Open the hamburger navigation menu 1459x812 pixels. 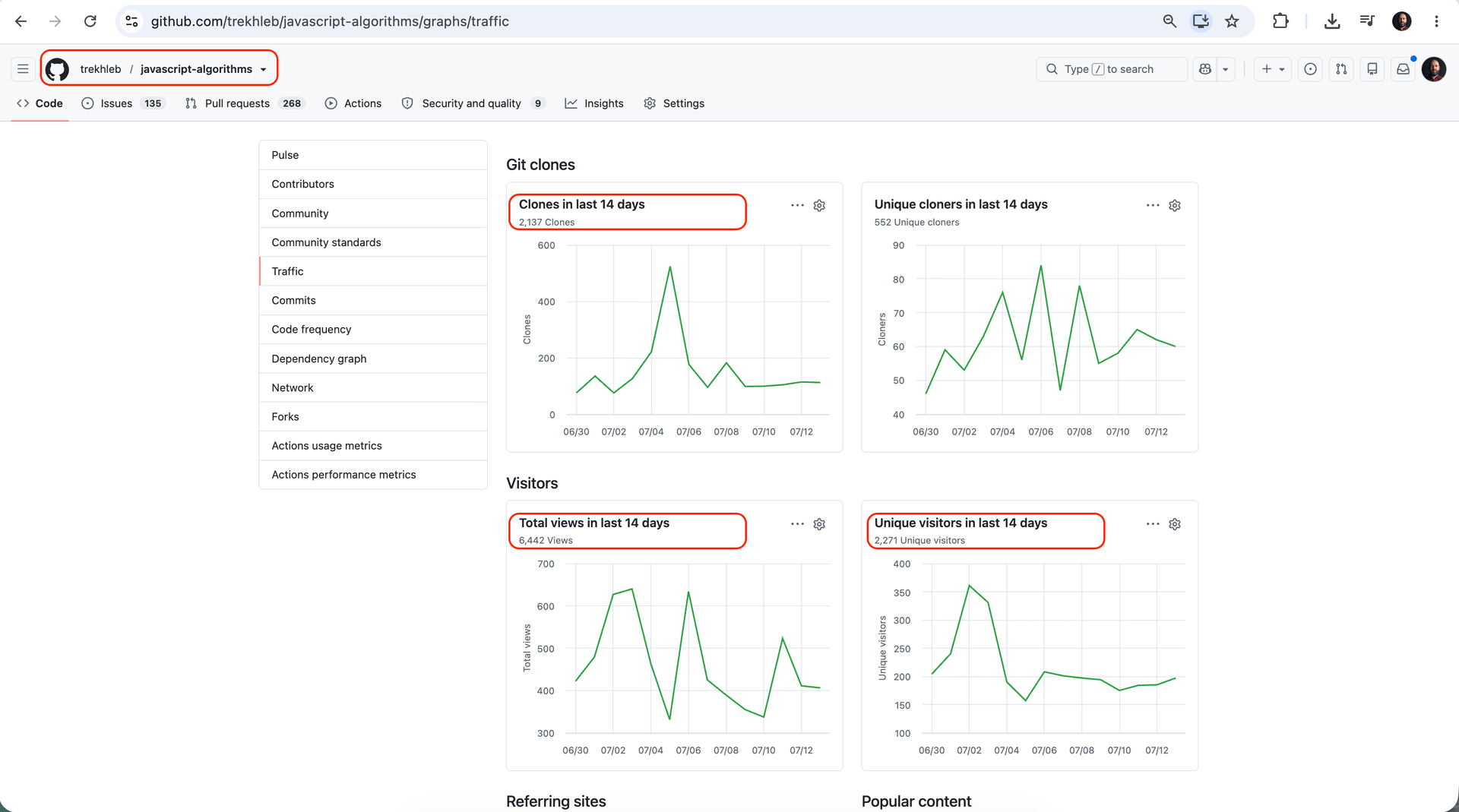point(23,69)
